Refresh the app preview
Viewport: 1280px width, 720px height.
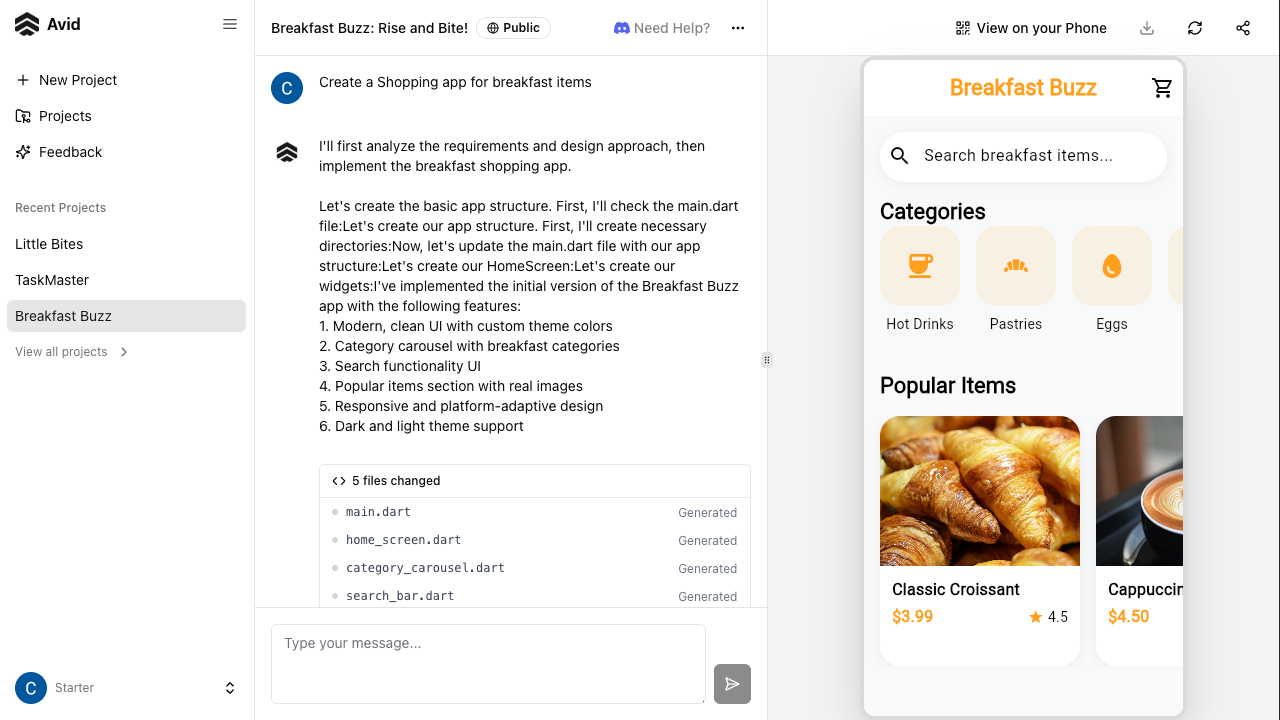(1195, 28)
